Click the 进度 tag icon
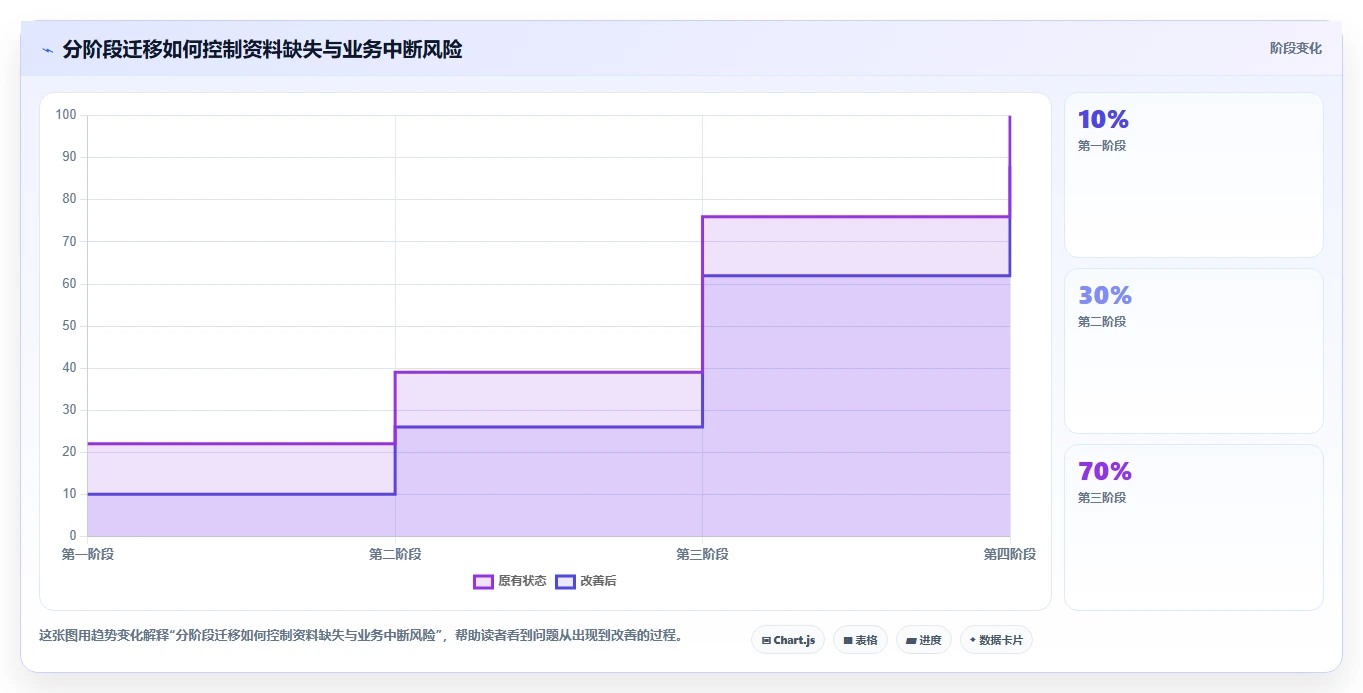Screen dimensions: 1363x693 point(911,640)
